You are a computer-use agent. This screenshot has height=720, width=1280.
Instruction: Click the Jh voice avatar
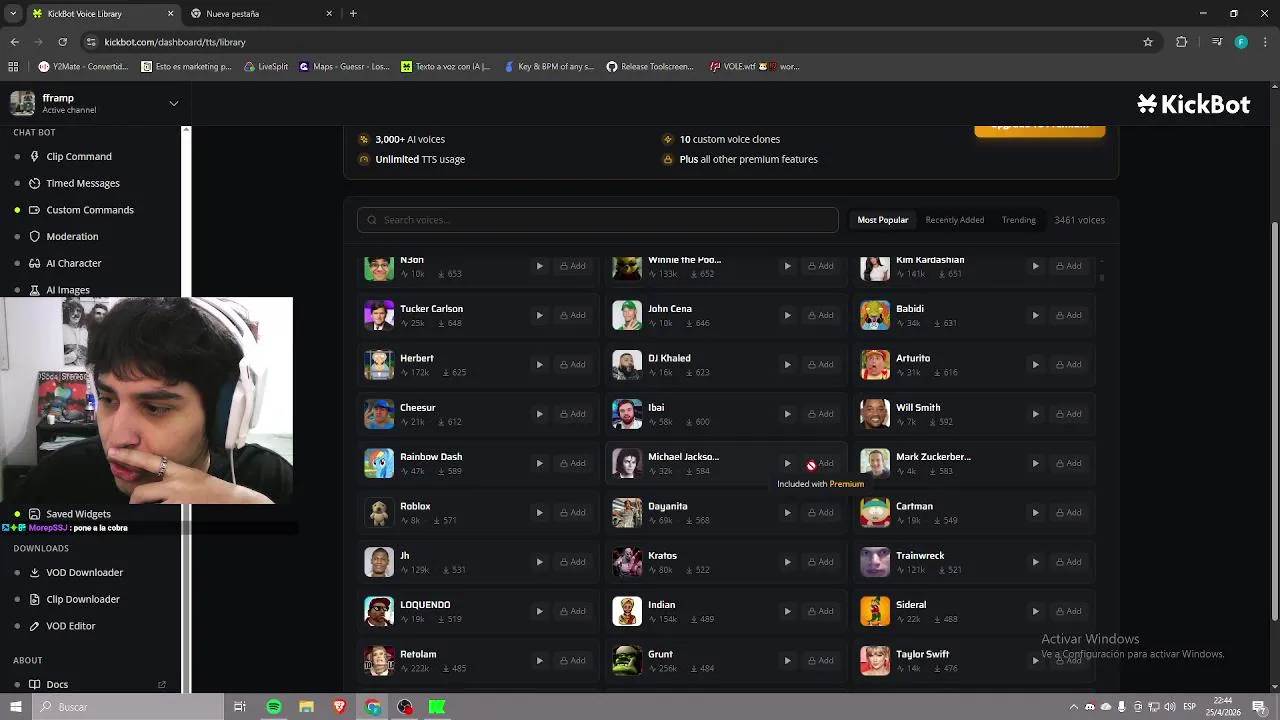(379, 561)
